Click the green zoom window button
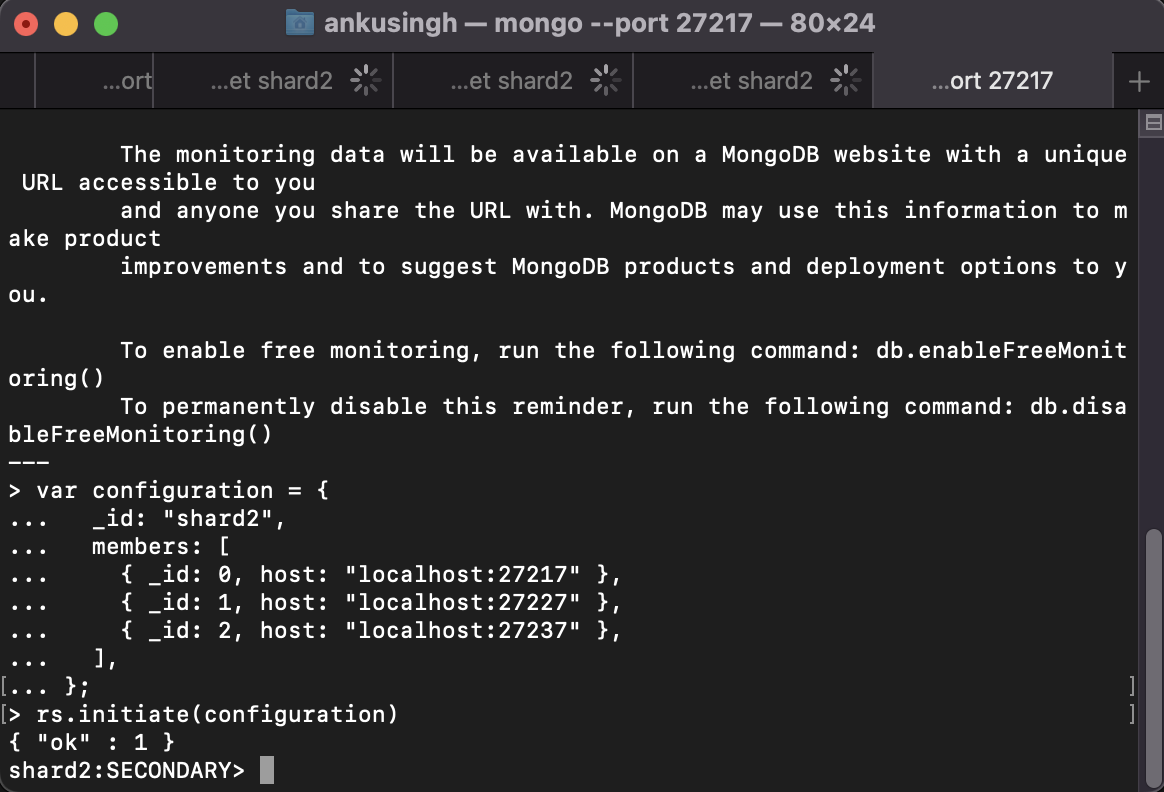1164x792 pixels. 105,23
